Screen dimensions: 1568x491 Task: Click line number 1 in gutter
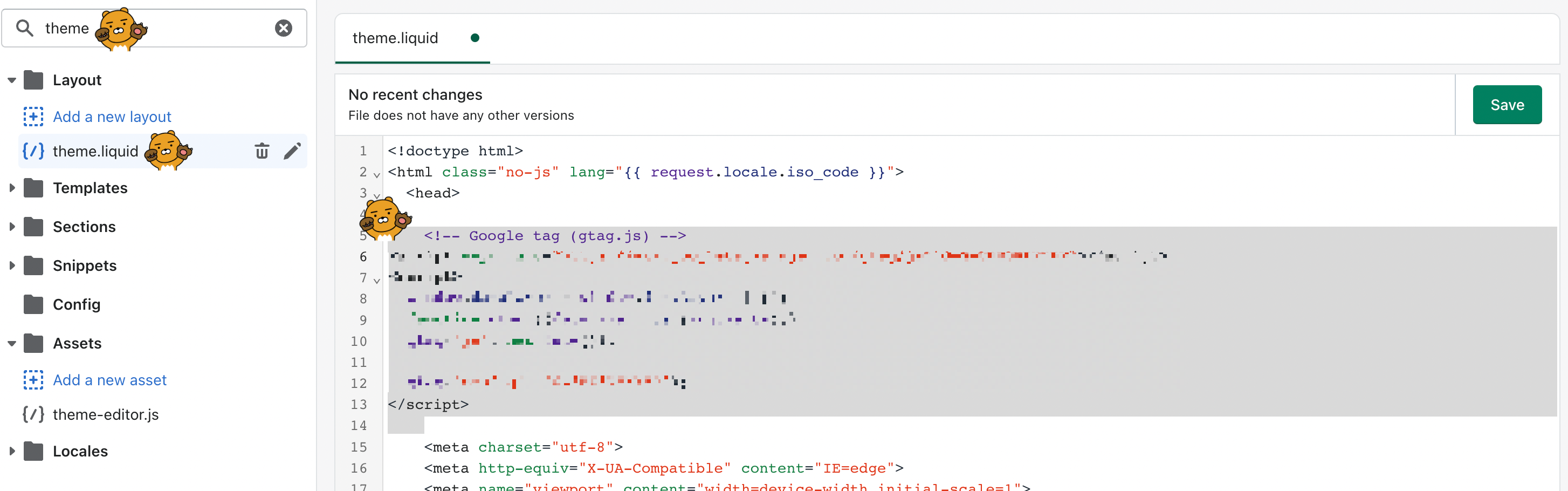pyautogui.click(x=363, y=151)
